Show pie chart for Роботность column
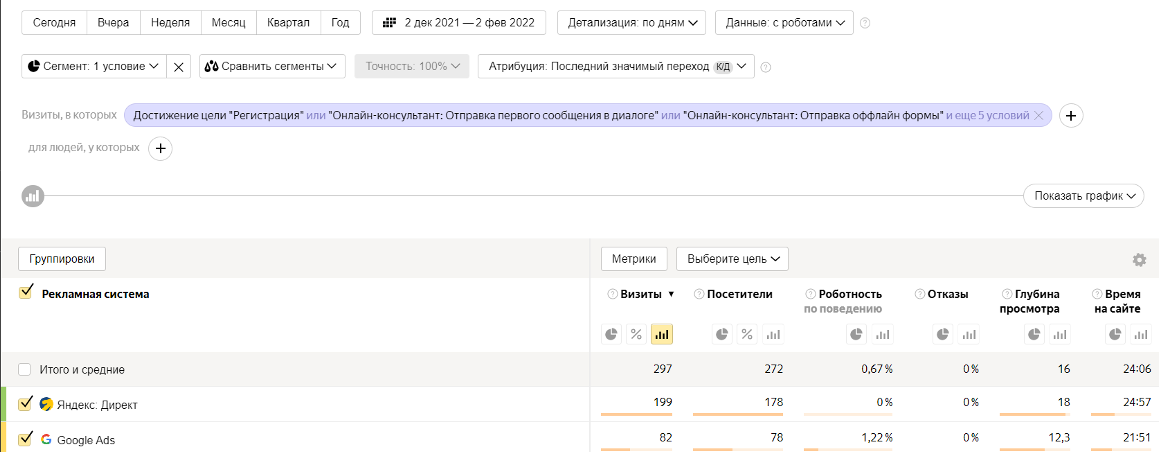Screen dimensions: 1159x452 point(857,335)
